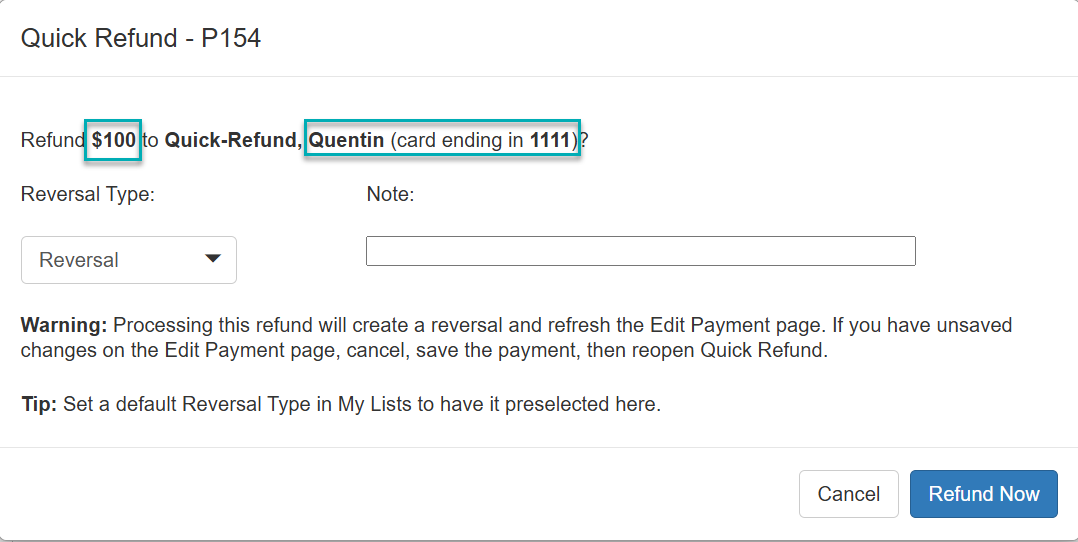Click the bold Quick-Refund, payee text
This screenshot has width=1078, height=542.
coord(233,140)
